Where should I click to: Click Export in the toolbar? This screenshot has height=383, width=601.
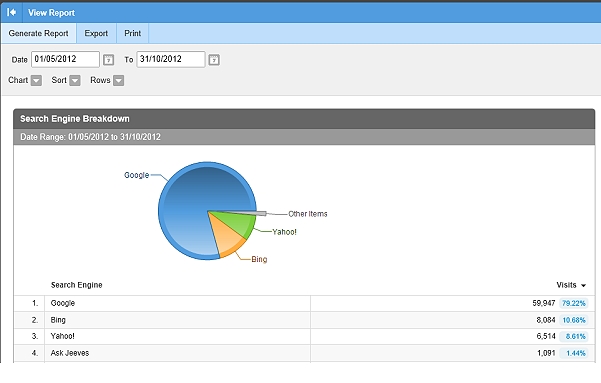(x=96, y=33)
